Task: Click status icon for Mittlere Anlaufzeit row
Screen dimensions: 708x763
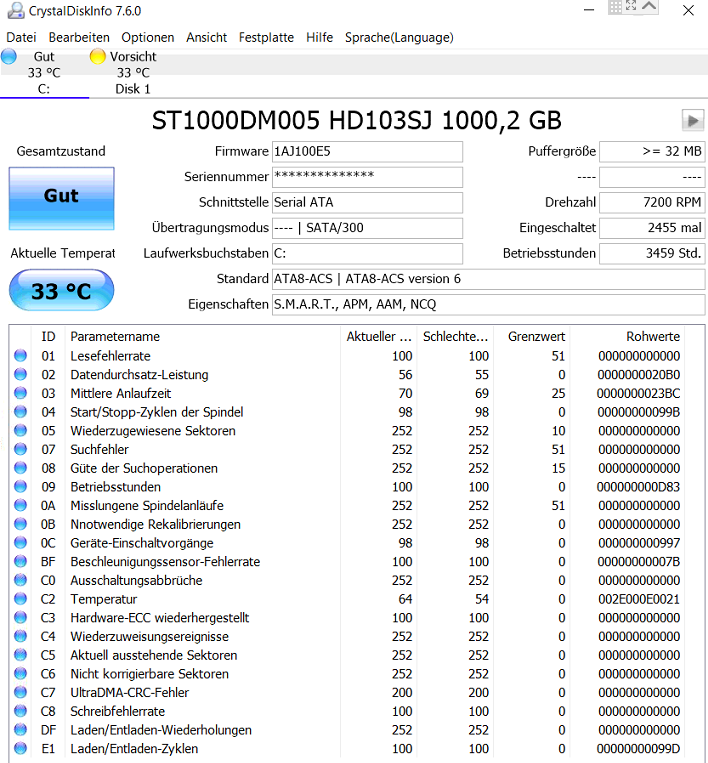Action: coord(20,393)
